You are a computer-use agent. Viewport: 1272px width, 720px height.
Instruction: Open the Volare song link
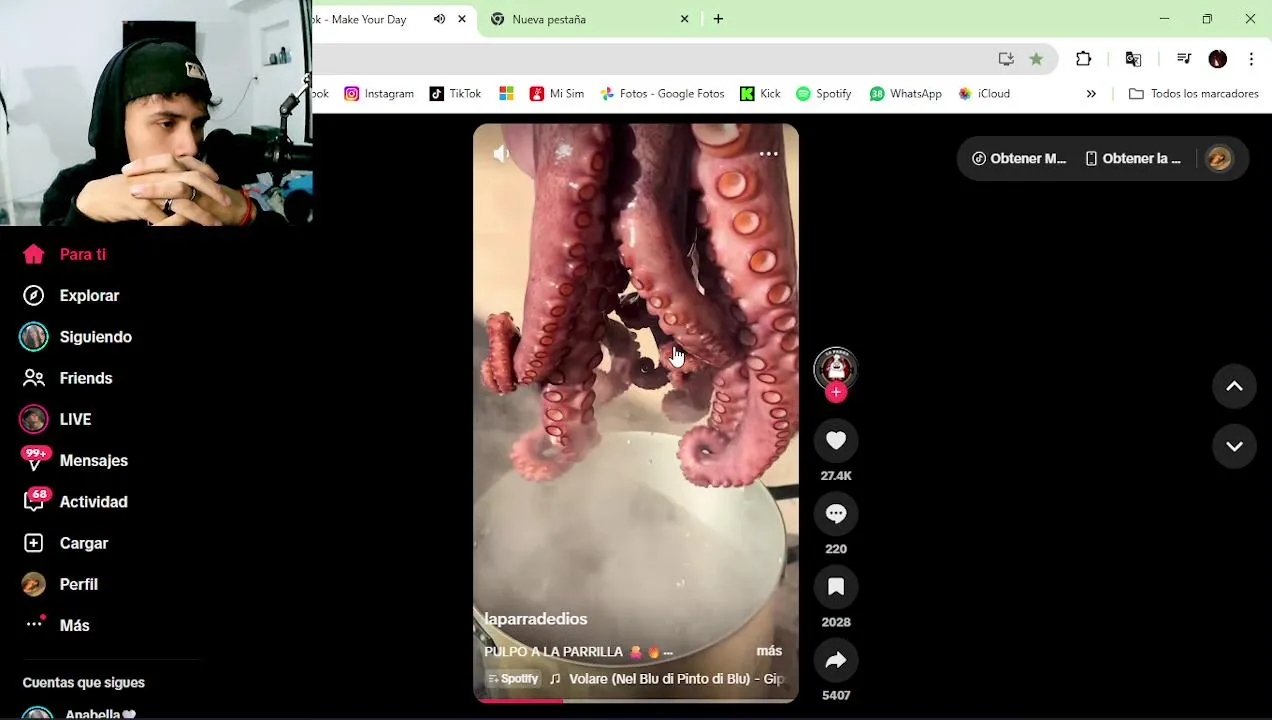pos(676,679)
